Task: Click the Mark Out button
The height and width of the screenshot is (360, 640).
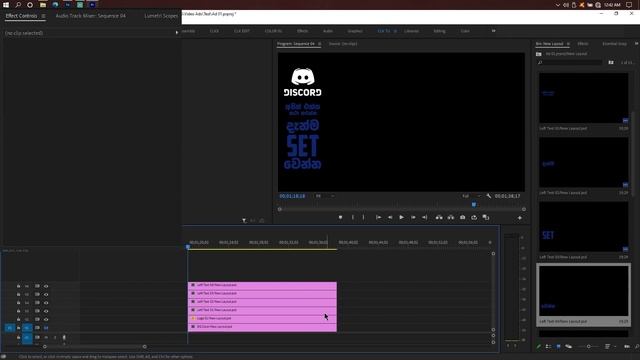Action: click(363, 218)
